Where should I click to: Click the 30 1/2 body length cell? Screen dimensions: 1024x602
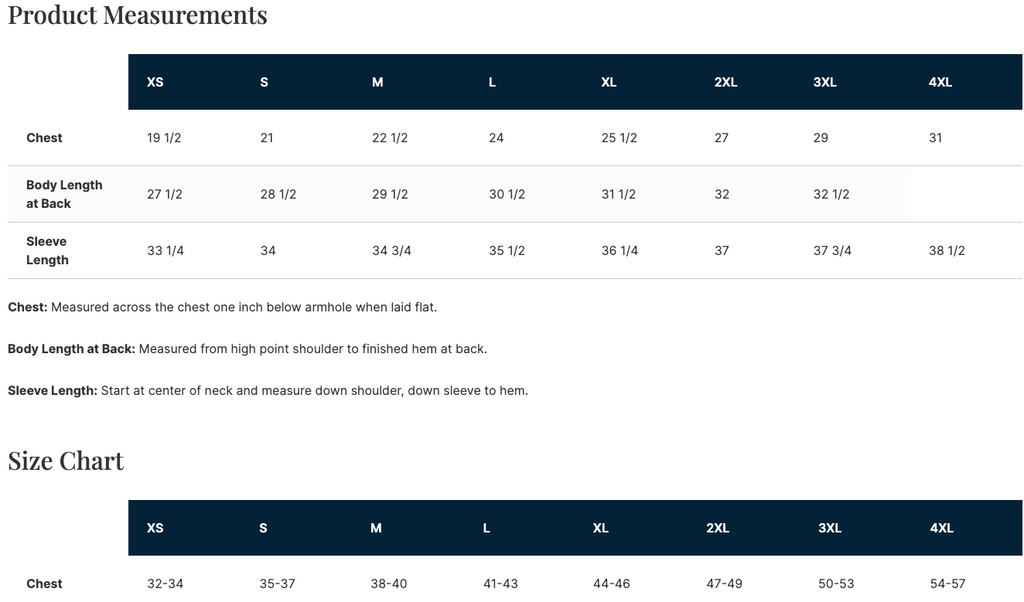click(x=507, y=194)
